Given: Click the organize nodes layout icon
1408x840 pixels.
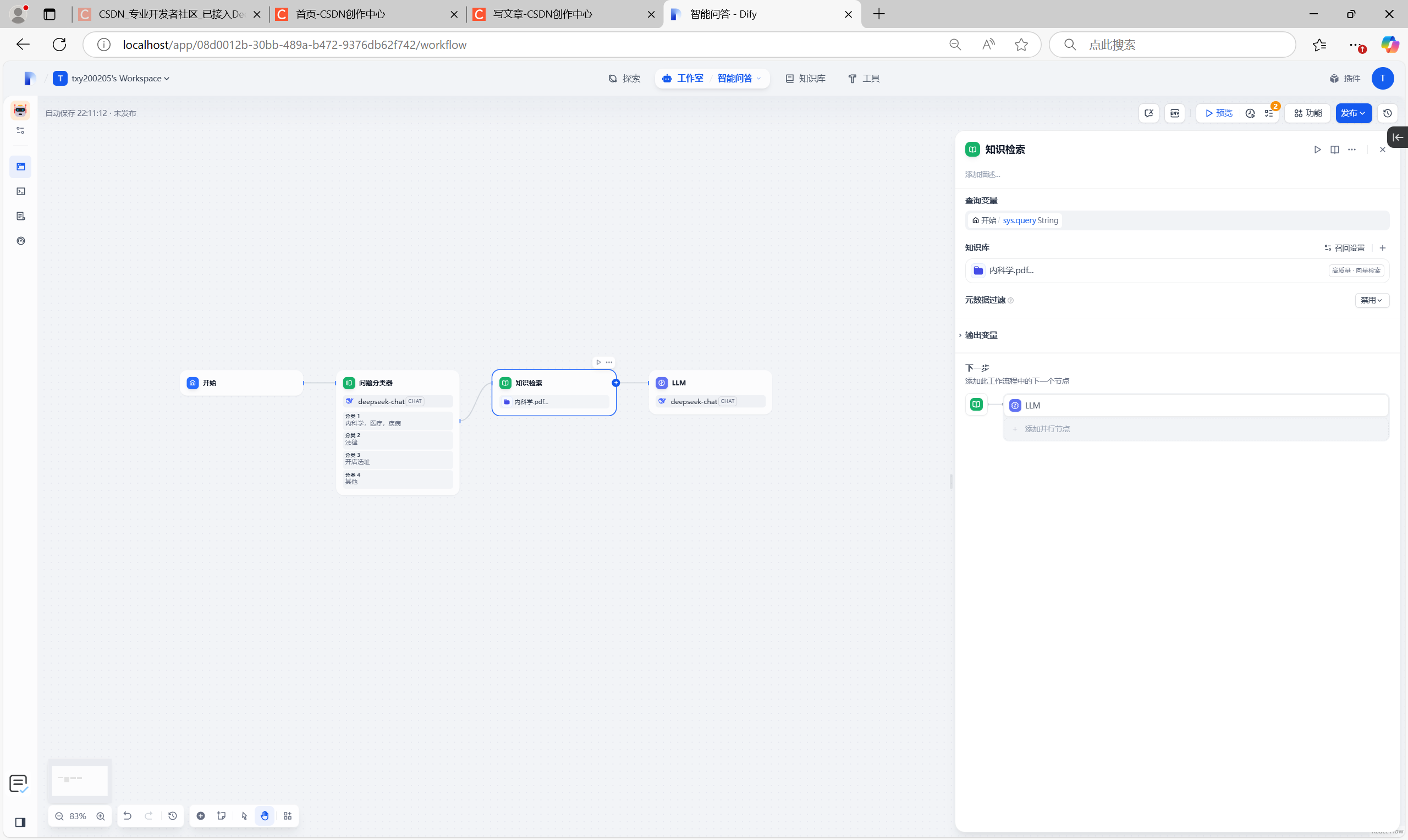Looking at the screenshot, I should coord(288,816).
